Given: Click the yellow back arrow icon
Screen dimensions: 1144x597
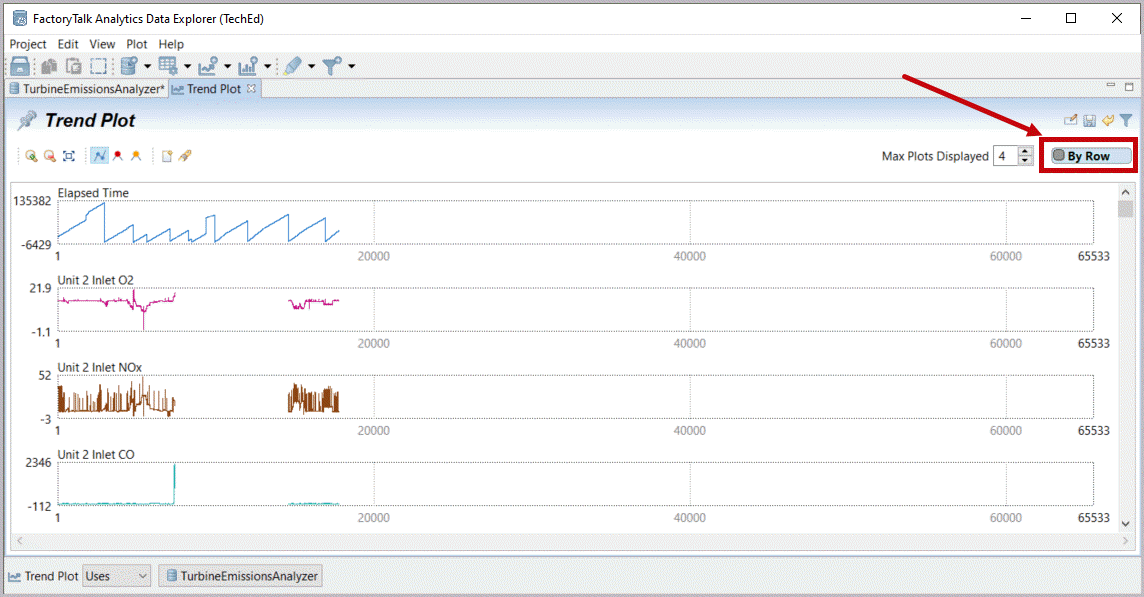Looking at the screenshot, I should coord(1107,120).
